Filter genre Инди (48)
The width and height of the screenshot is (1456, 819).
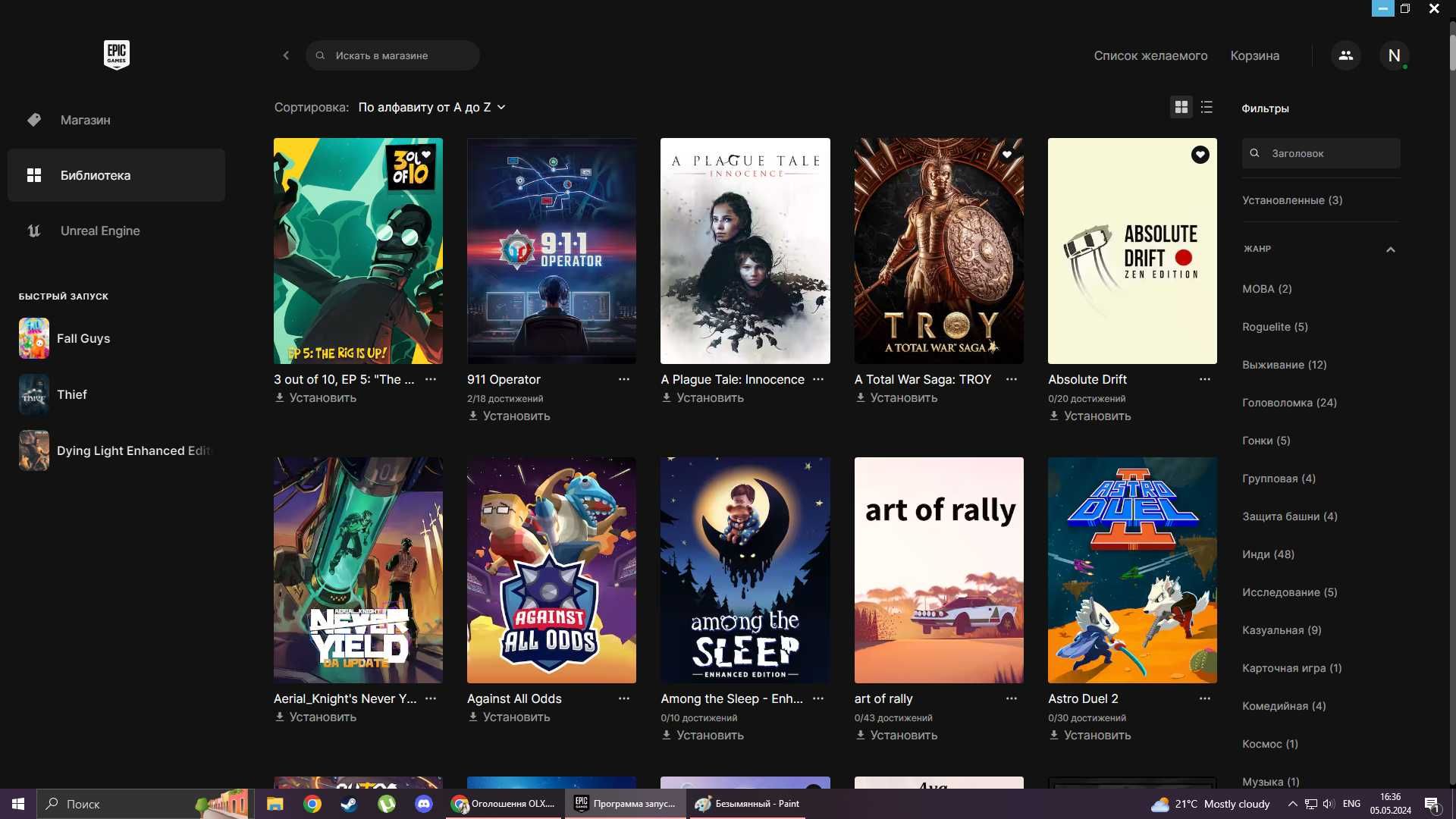click(1268, 554)
